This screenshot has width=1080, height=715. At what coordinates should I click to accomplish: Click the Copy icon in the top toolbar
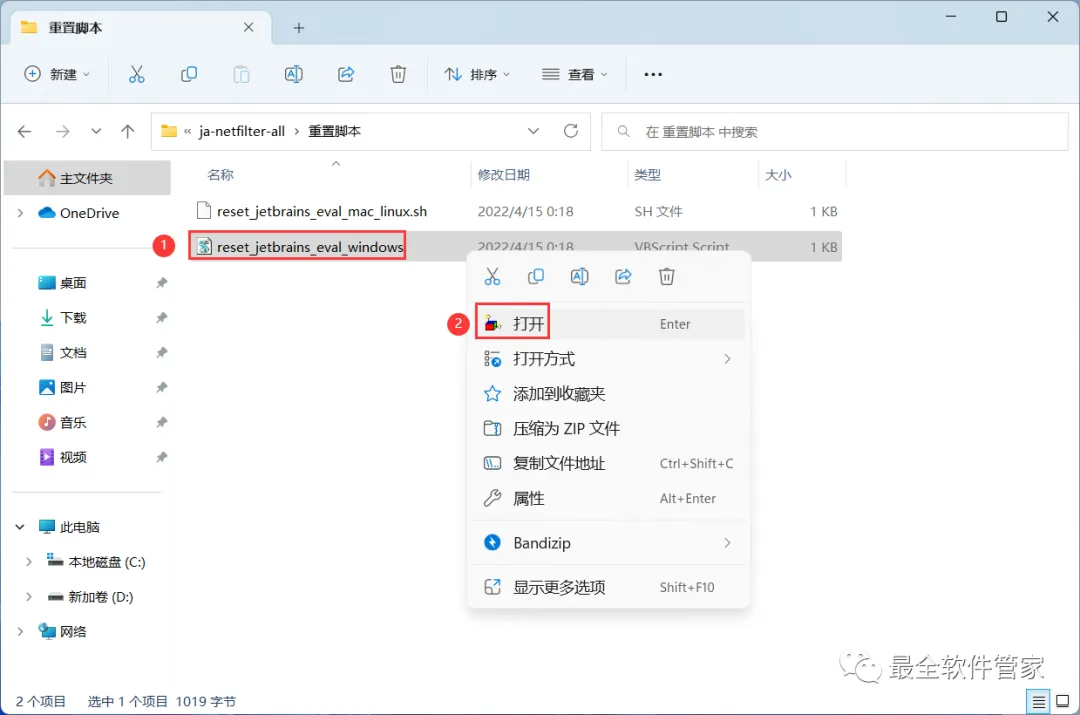pyautogui.click(x=189, y=74)
